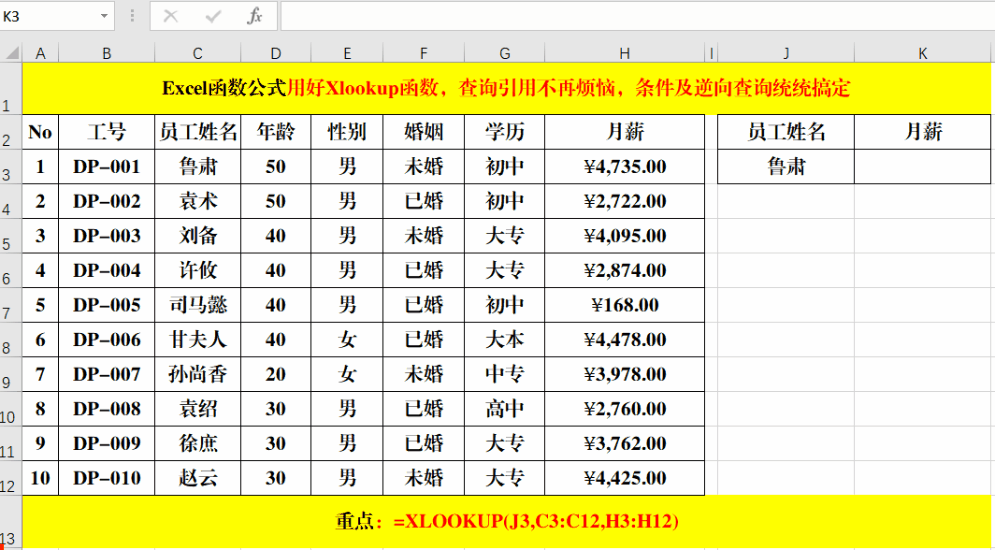Click the name cell 徐庶

(x=198, y=443)
